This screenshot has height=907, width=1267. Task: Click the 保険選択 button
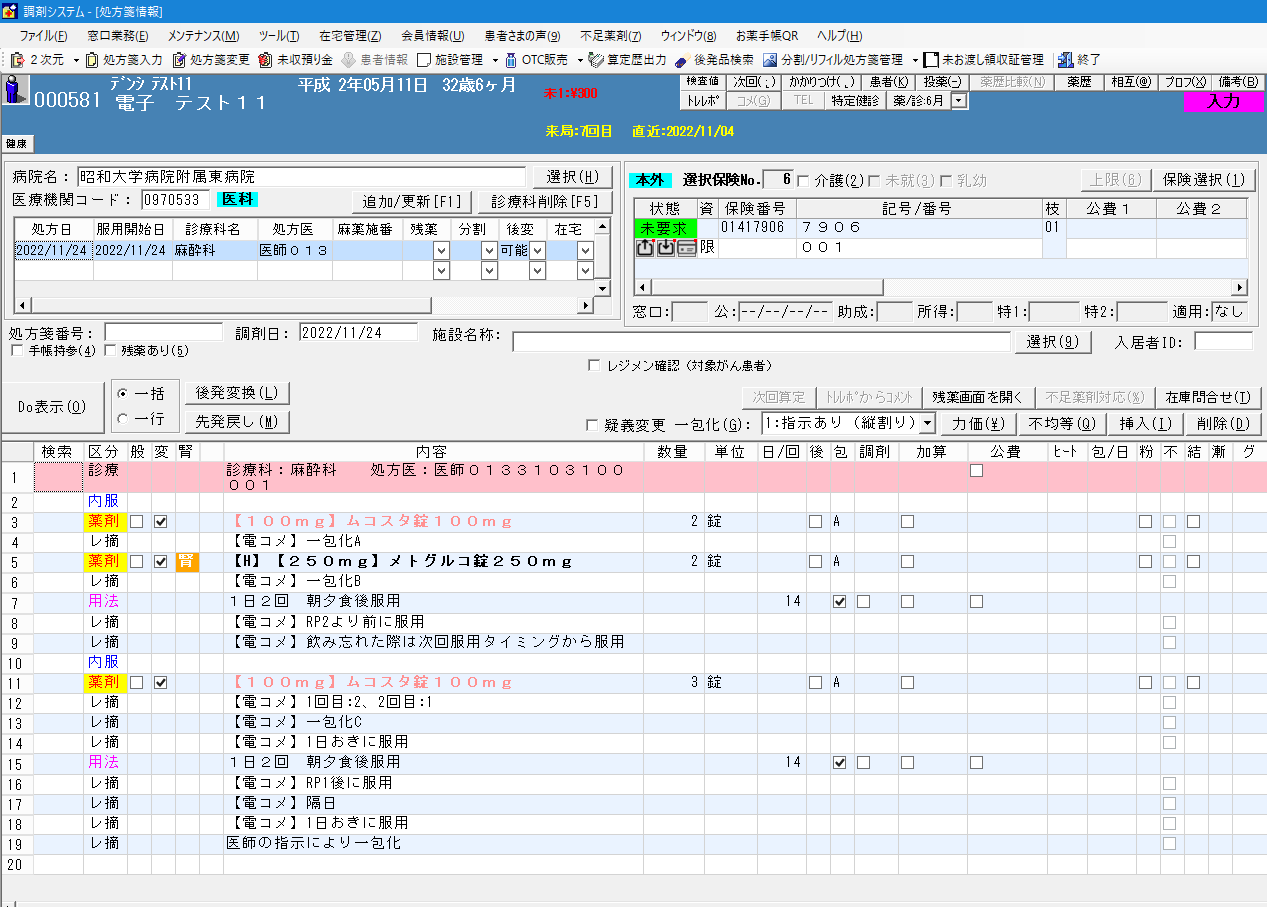point(1204,180)
